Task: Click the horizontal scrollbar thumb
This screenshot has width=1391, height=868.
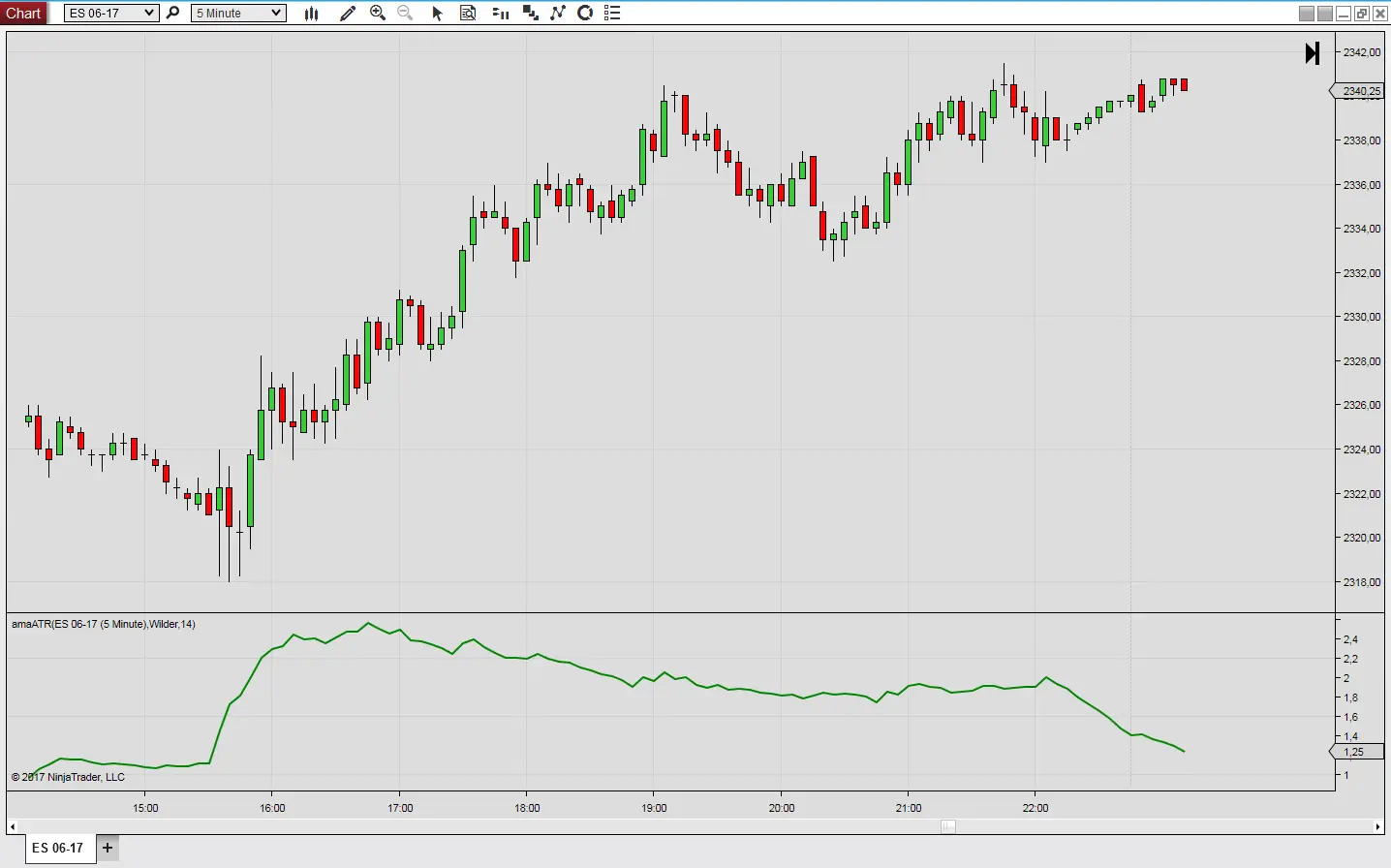Action: (948, 826)
